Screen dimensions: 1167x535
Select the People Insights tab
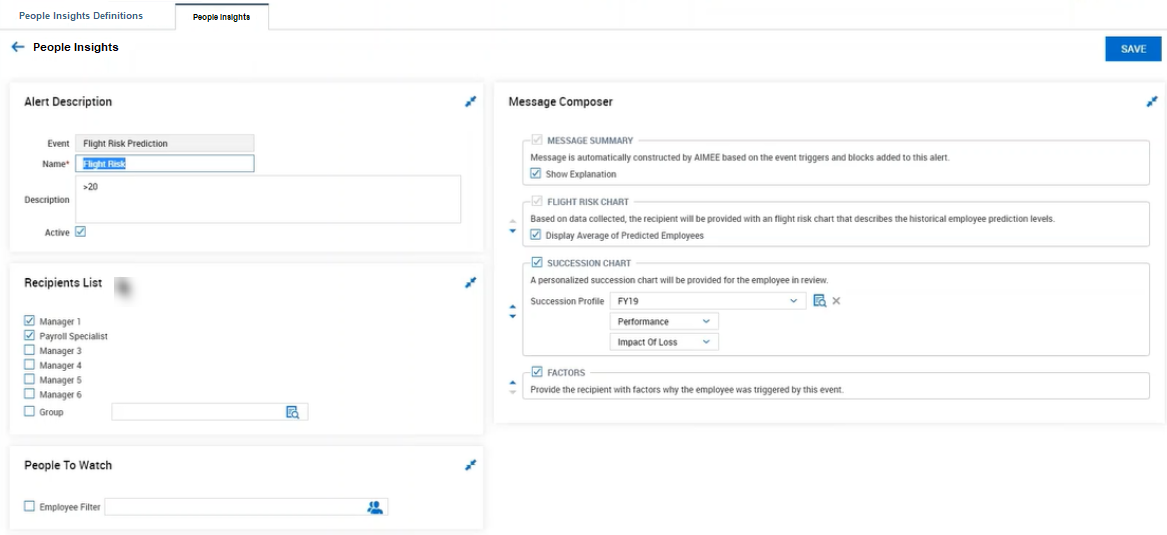click(221, 16)
